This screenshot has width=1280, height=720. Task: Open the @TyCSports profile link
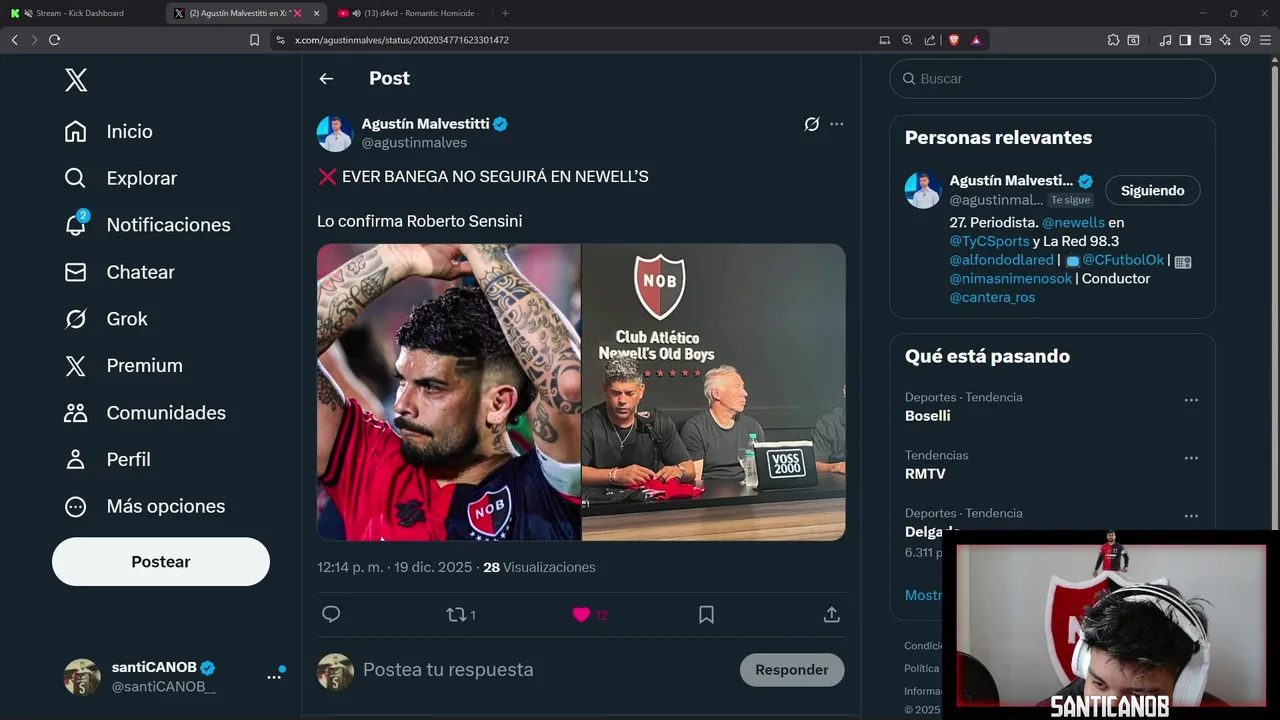coord(989,241)
